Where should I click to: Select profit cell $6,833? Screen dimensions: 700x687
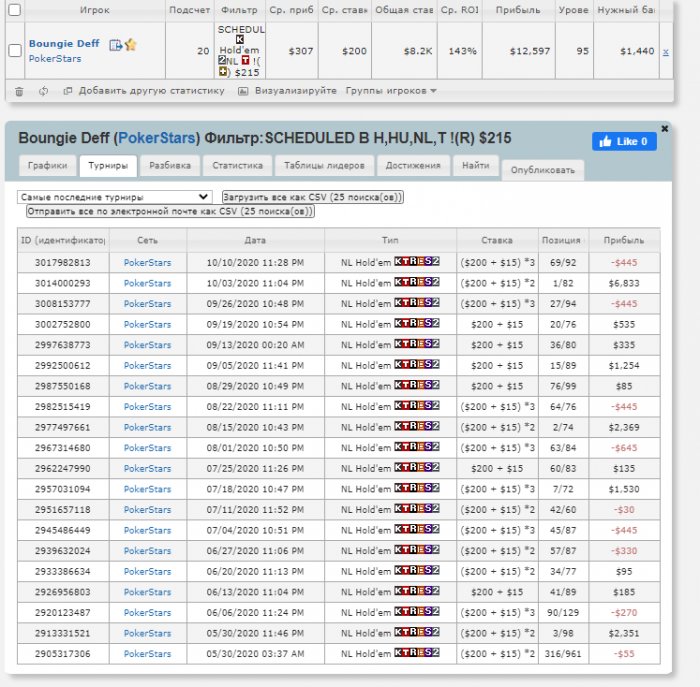(624, 283)
